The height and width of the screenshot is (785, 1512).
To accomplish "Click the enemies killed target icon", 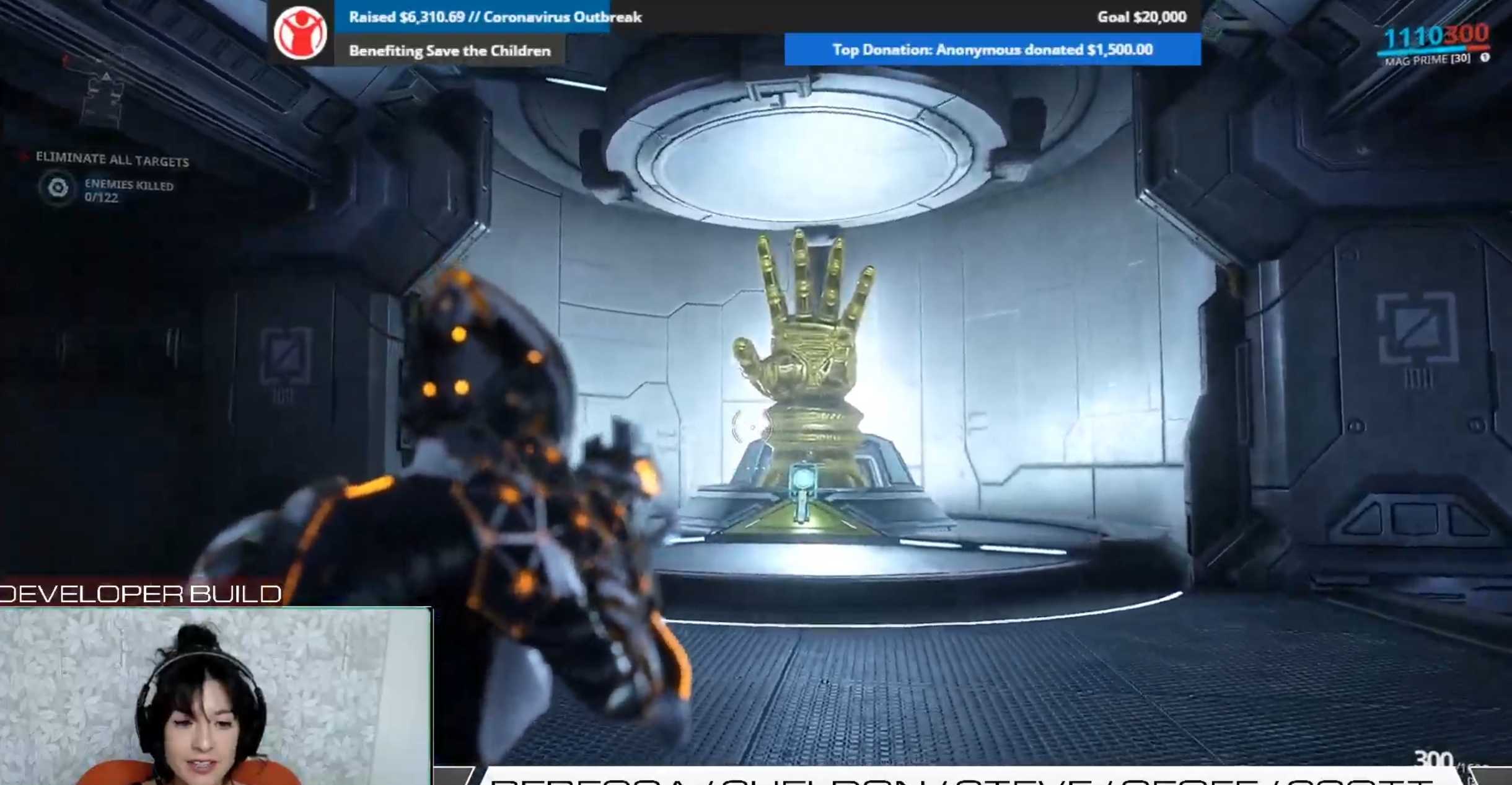I will (58, 187).
